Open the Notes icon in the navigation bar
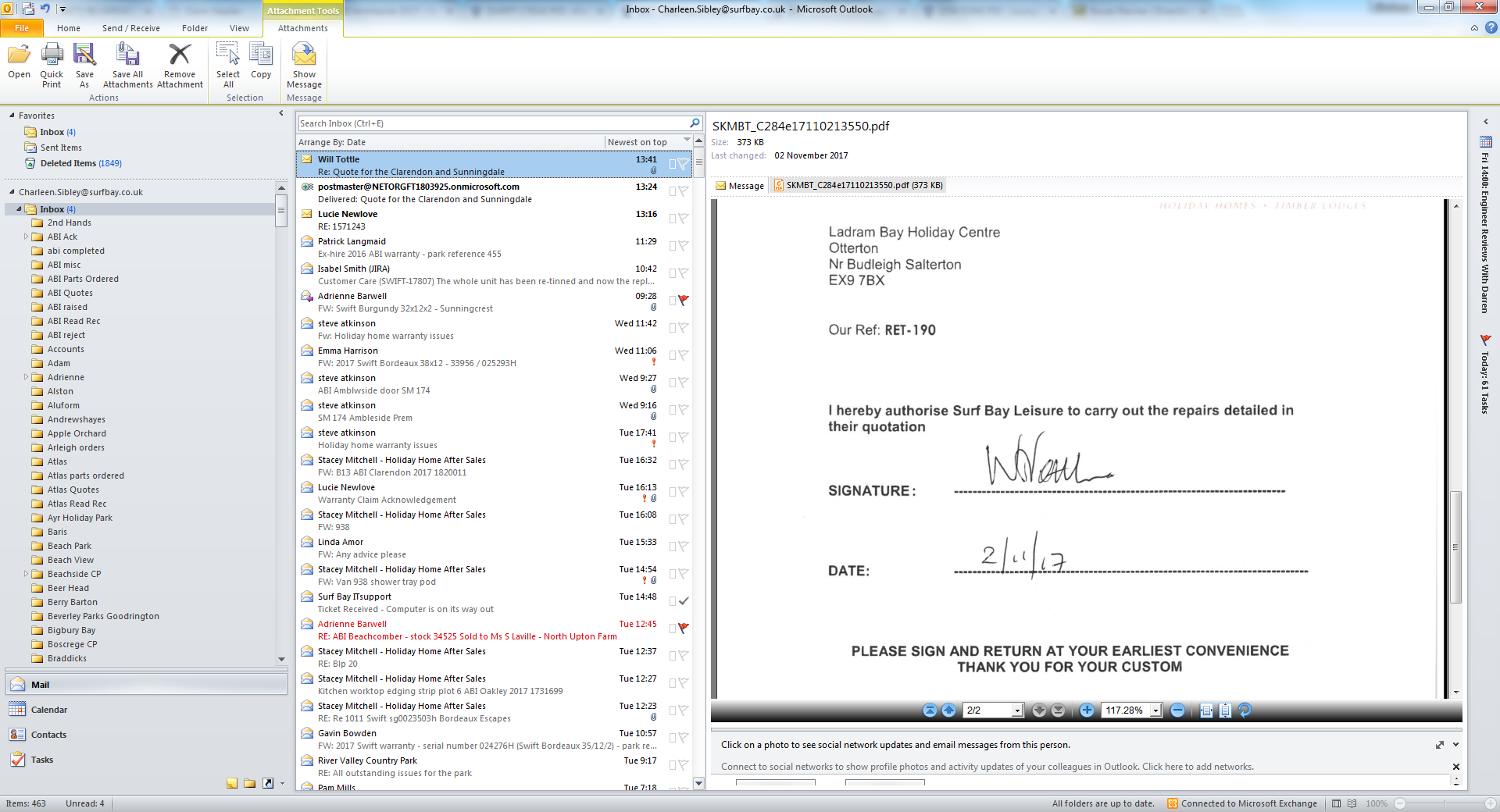This screenshot has height=812, width=1500. [232, 783]
